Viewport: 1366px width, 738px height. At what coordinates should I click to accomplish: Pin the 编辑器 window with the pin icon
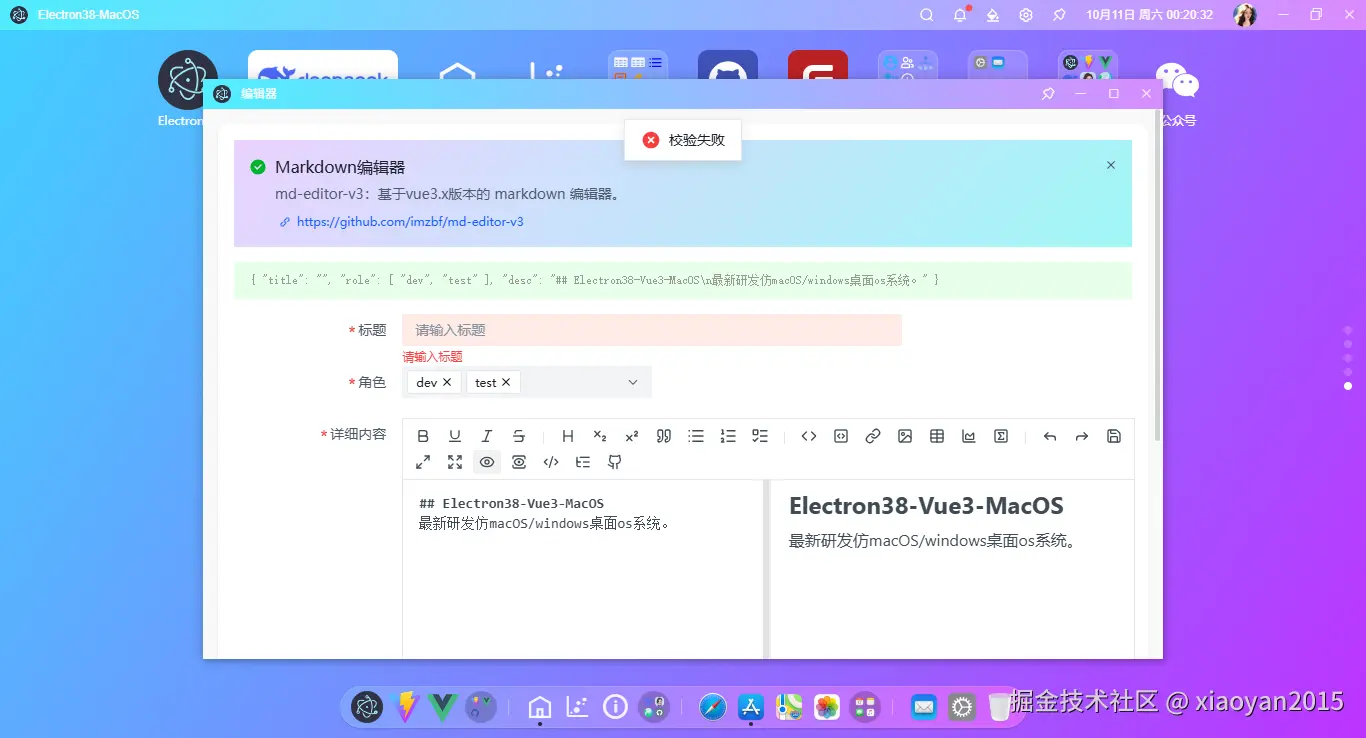[x=1047, y=93]
